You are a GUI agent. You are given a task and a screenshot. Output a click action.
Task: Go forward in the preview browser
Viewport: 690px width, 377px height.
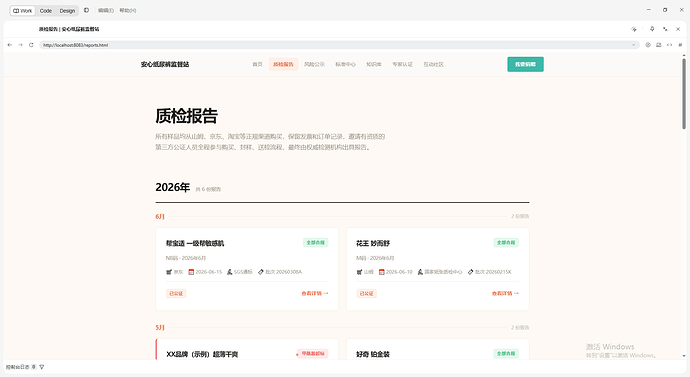pyautogui.click(x=20, y=45)
